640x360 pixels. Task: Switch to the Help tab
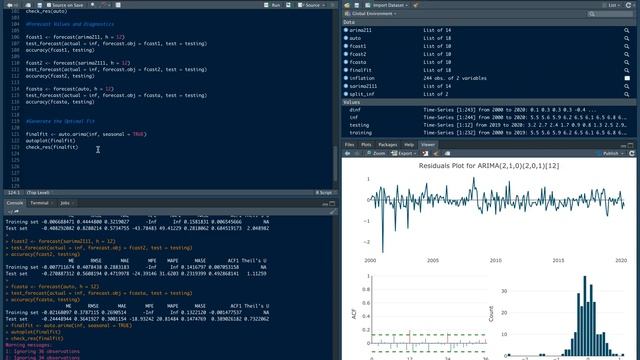click(x=409, y=144)
